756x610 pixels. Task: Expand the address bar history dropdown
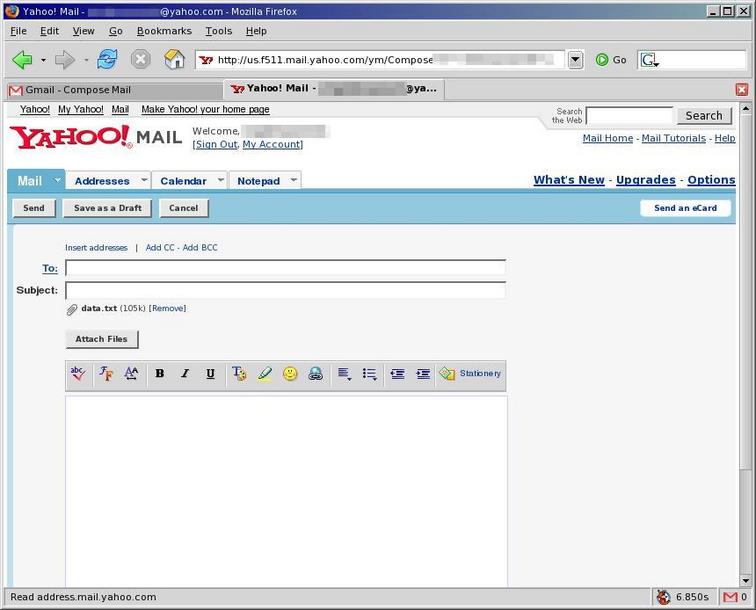click(x=575, y=60)
